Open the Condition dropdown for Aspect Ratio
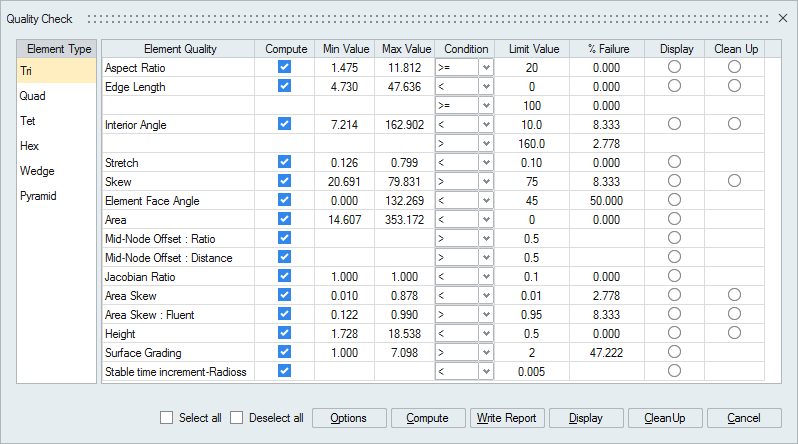Image resolution: width=798 pixels, height=444 pixels. [486, 67]
